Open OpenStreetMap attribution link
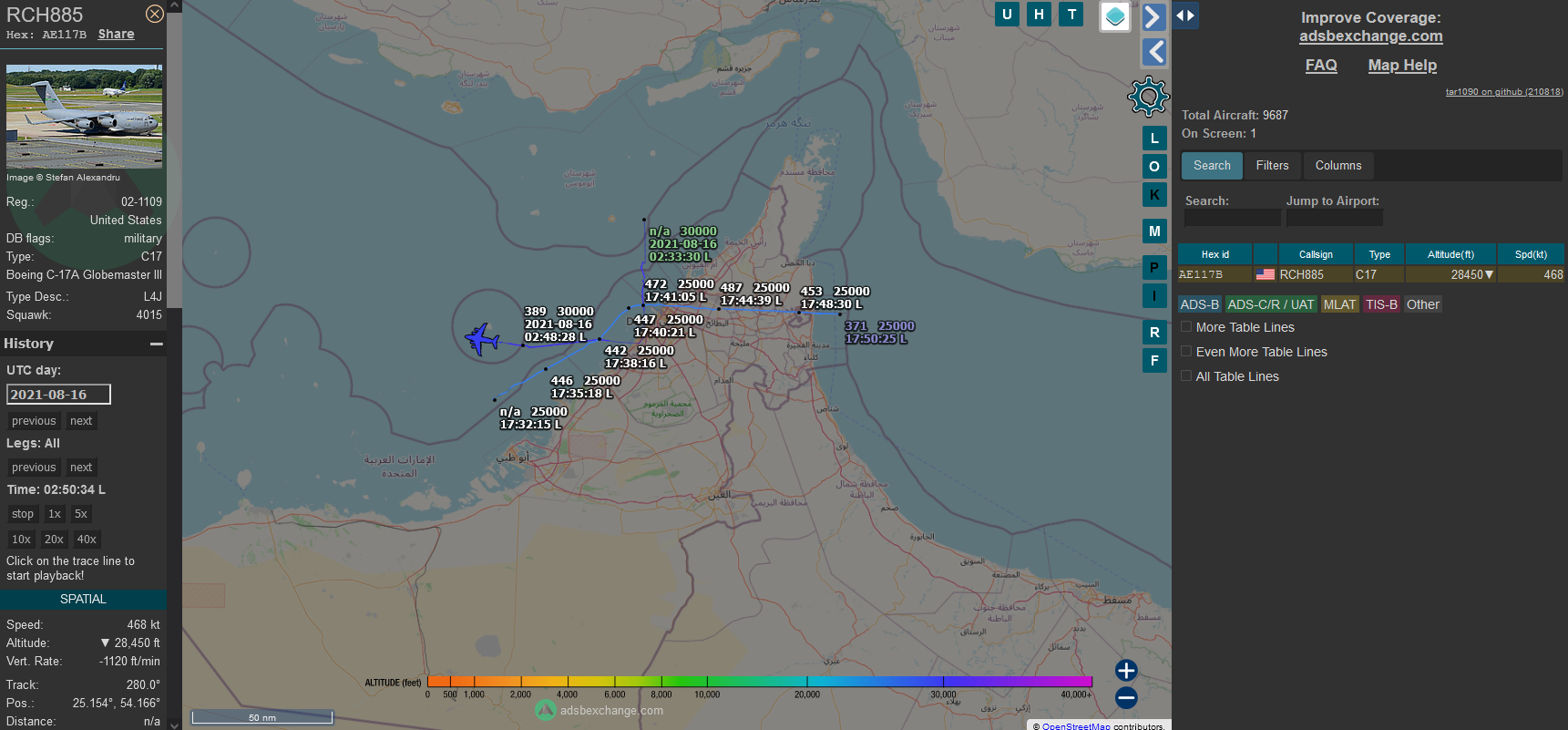 (1076, 725)
